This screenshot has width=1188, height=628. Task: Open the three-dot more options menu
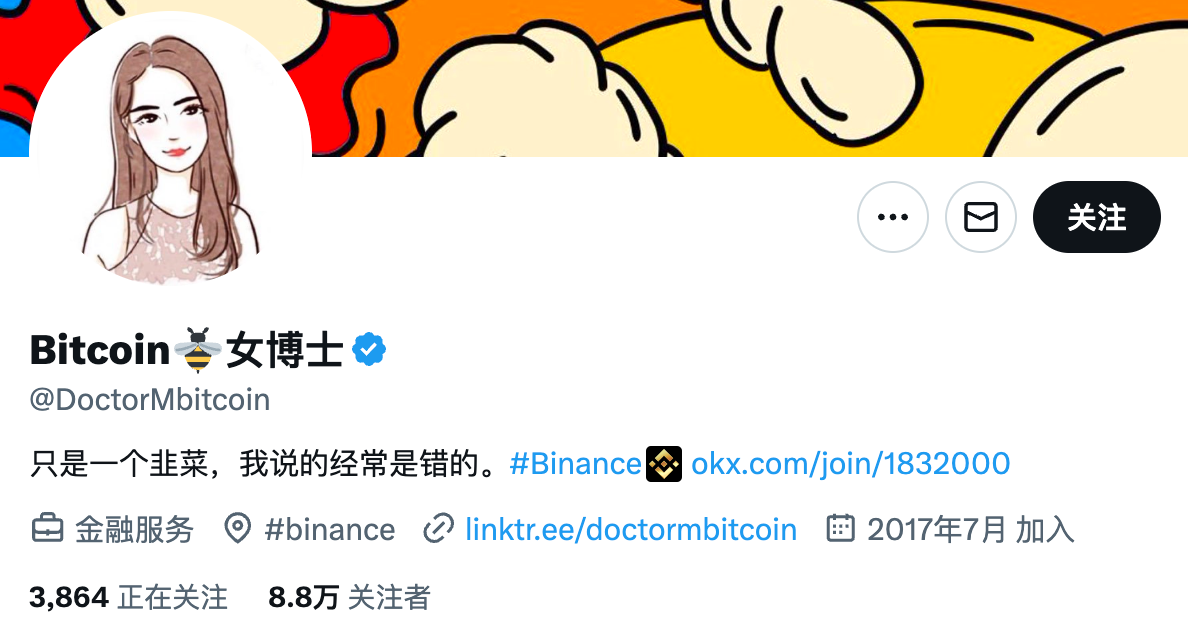click(893, 217)
